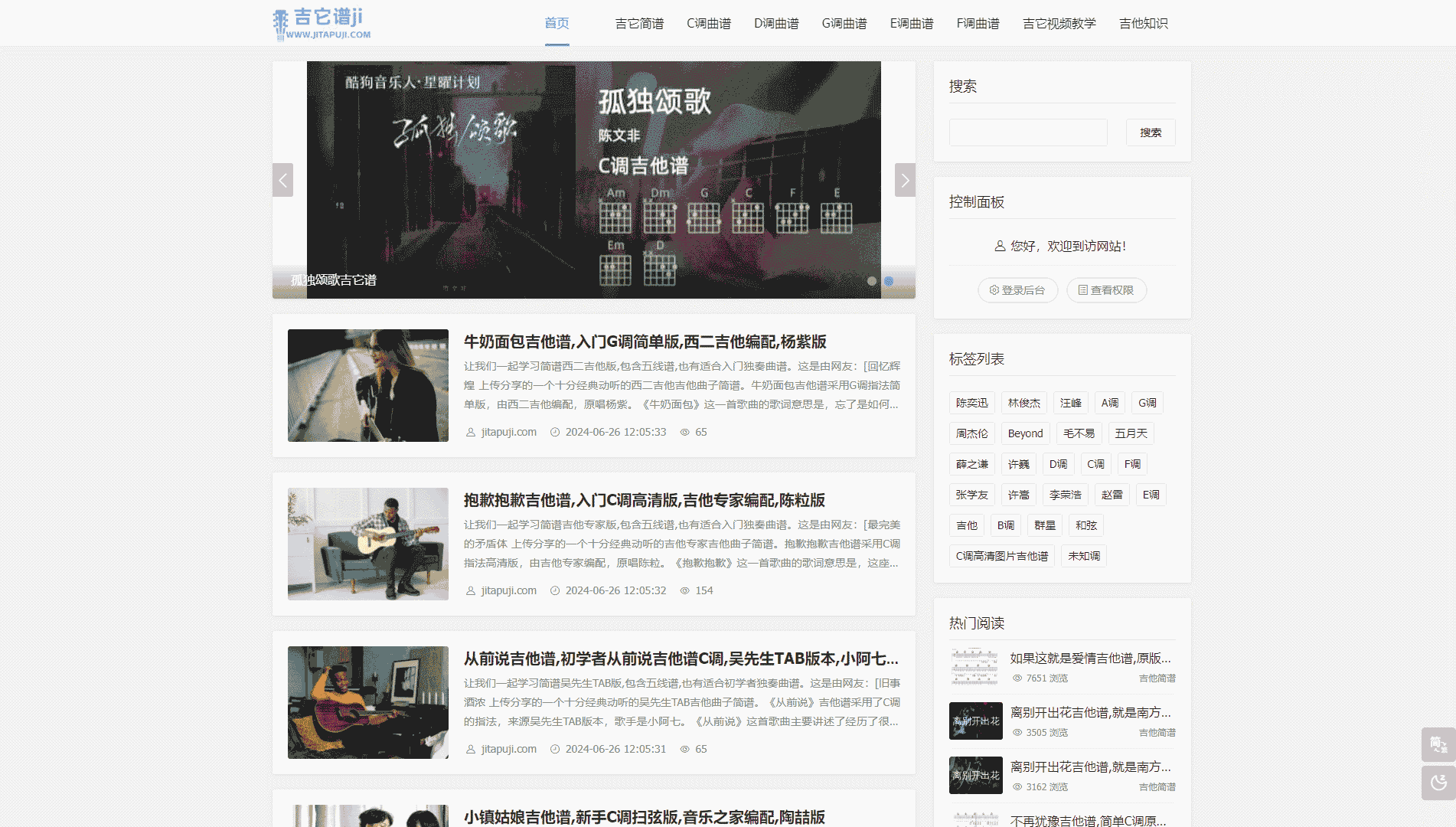Open the 牛奶面包吉他谱 article title

[x=645, y=342]
